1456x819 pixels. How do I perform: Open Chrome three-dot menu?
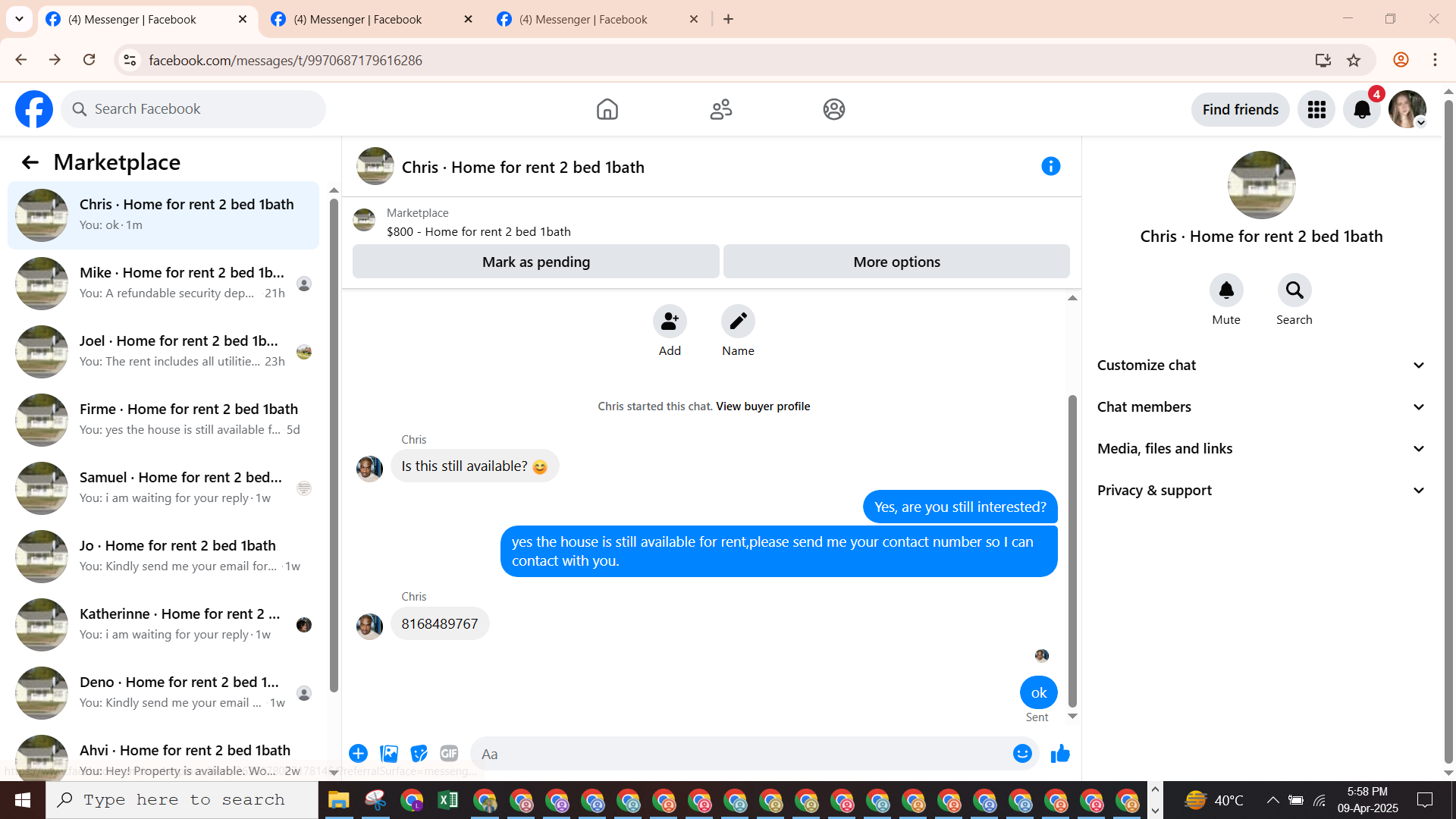pyautogui.click(x=1435, y=60)
